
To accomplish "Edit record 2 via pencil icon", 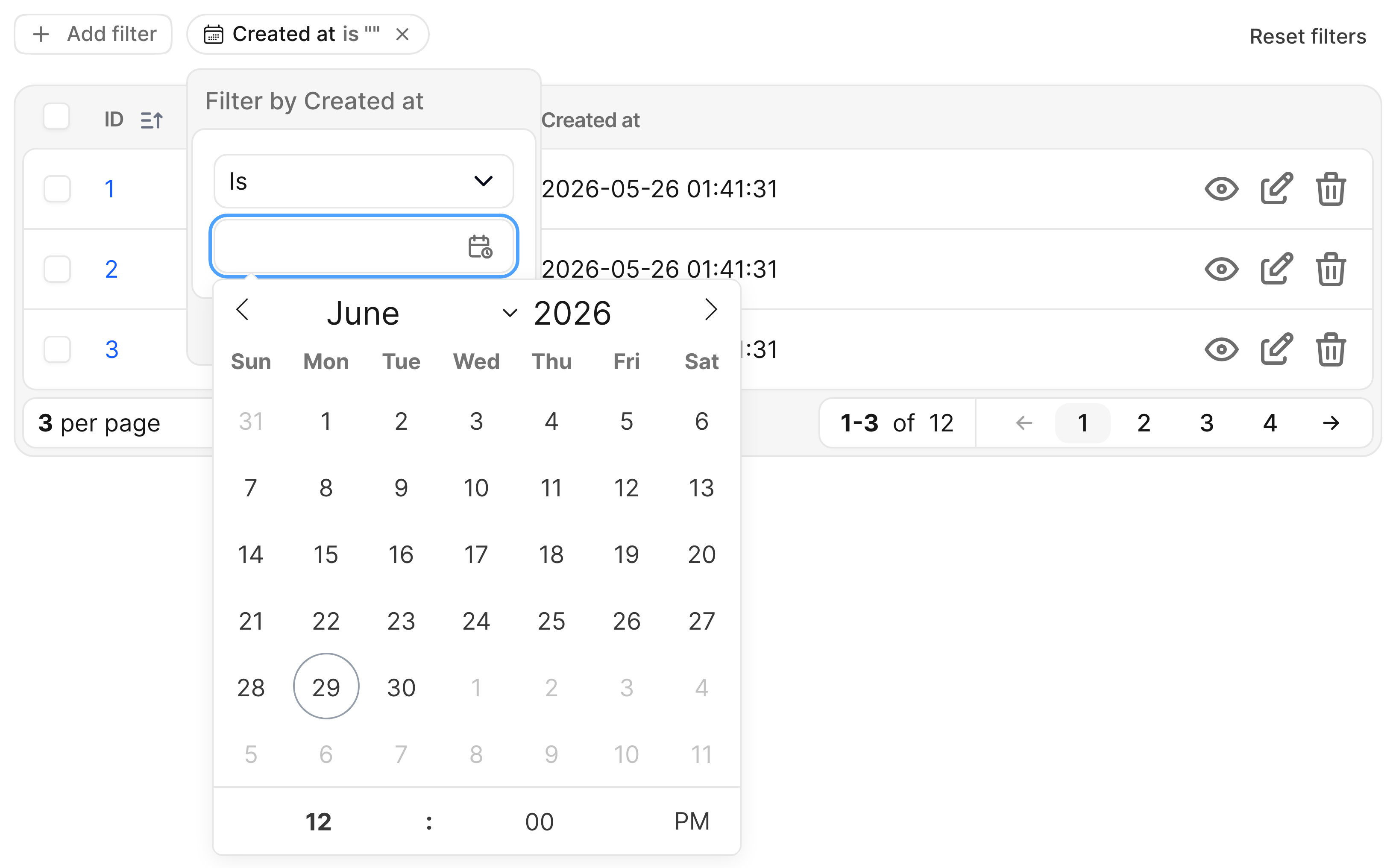I will pyautogui.click(x=1276, y=269).
